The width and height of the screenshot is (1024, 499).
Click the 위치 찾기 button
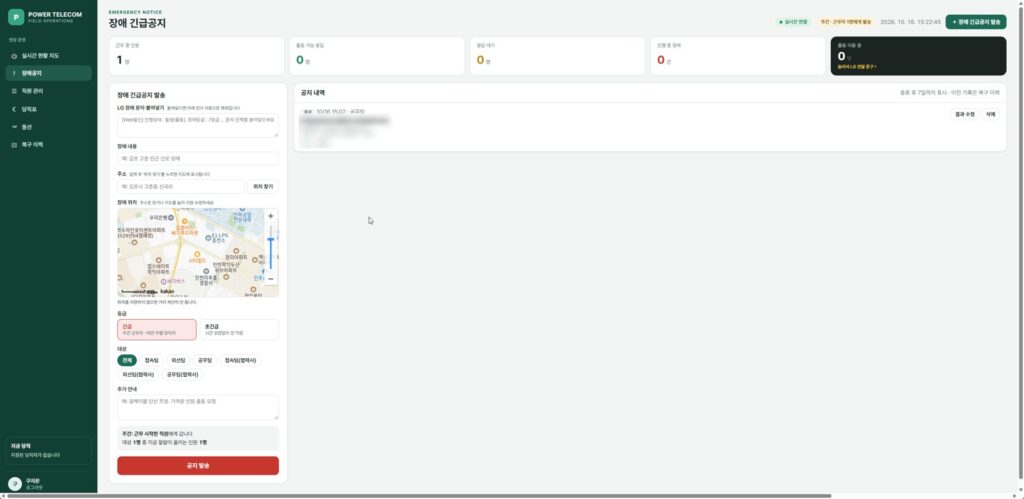click(263, 187)
